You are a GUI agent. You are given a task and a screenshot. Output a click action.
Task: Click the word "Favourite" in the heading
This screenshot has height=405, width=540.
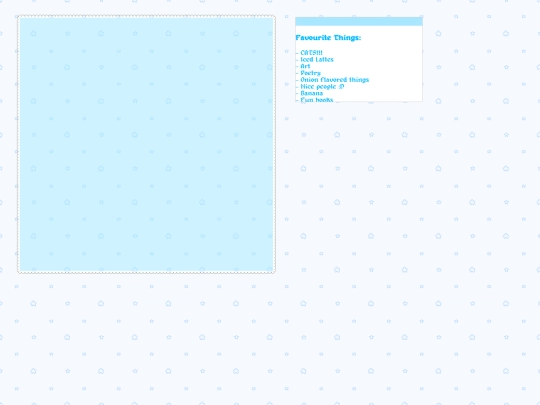[x=313, y=38]
